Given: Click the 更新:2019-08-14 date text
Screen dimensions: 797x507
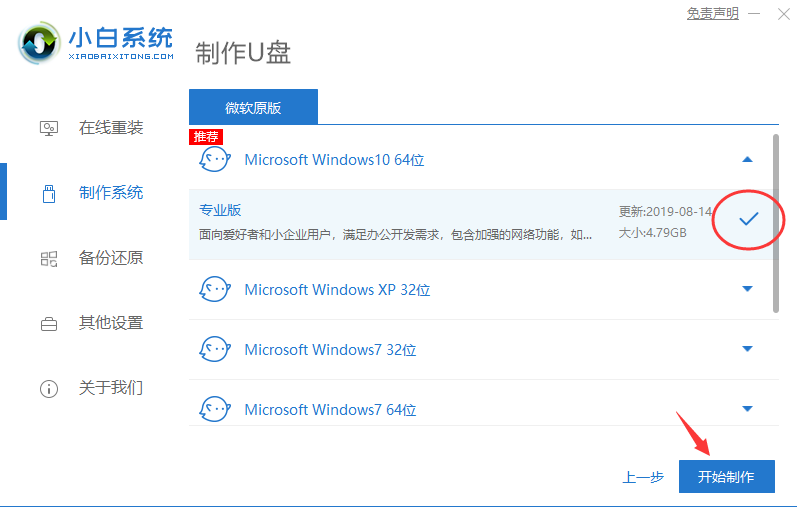Looking at the screenshot, I should tap(665, 212).
